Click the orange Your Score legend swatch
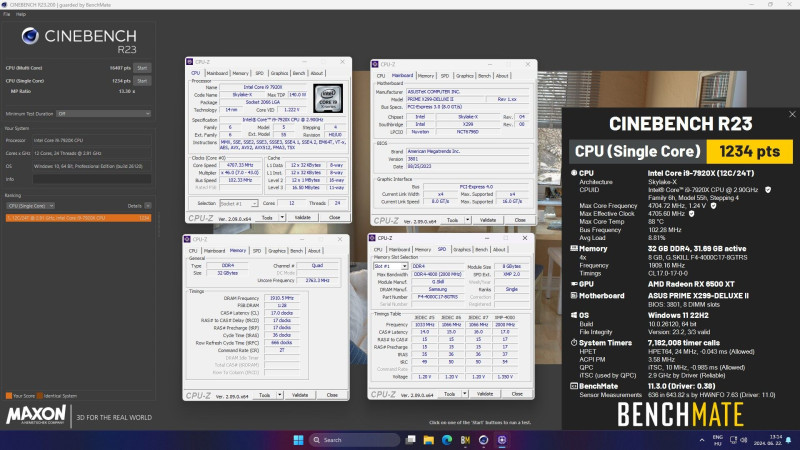This screenshot has height=450, width=800. [9, 395]
